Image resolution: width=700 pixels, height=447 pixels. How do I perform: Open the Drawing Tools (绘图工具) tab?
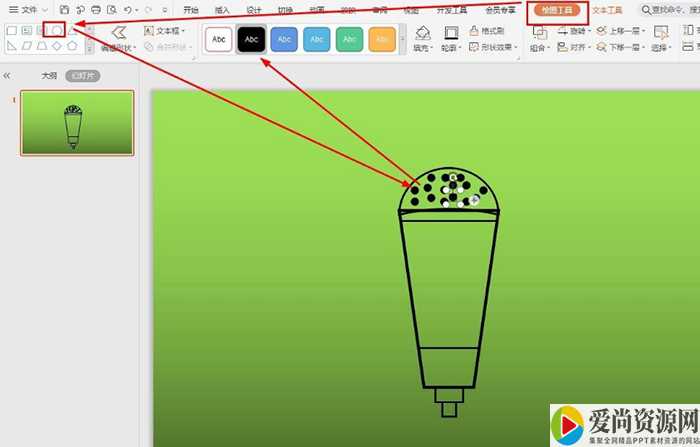coord(554,9)
